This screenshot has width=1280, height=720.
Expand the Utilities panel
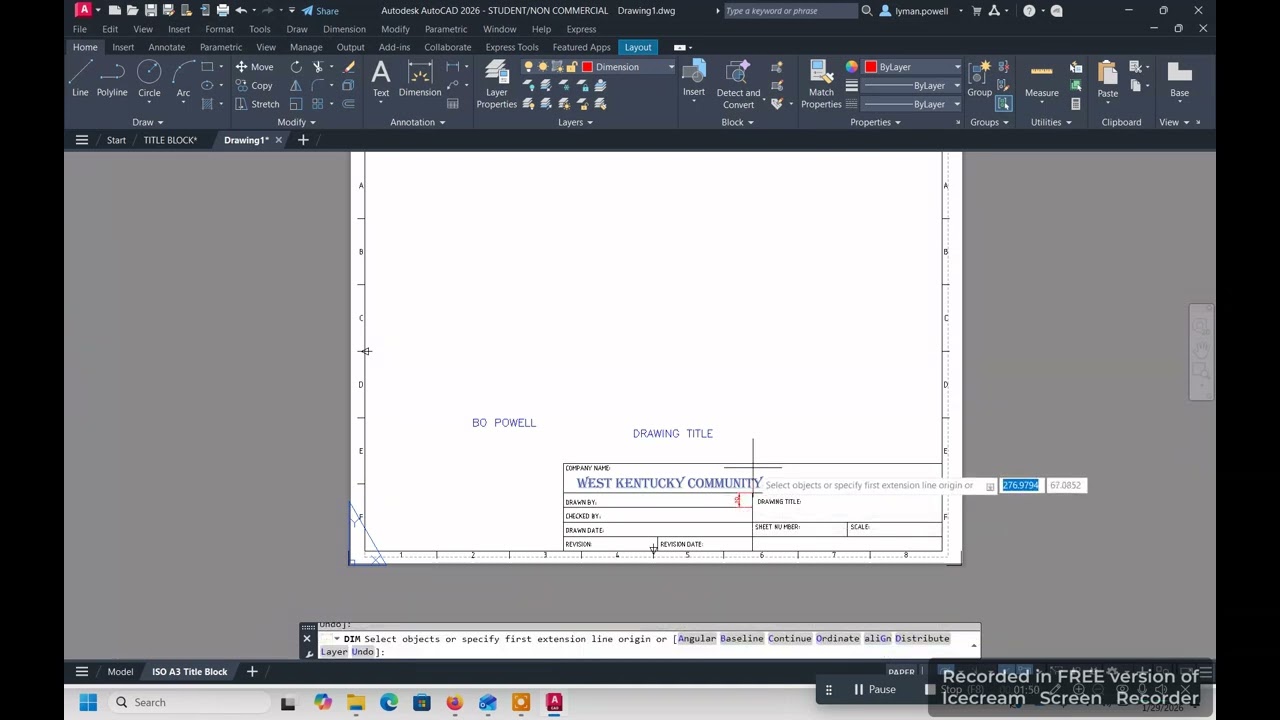[x=1051, y=122]
